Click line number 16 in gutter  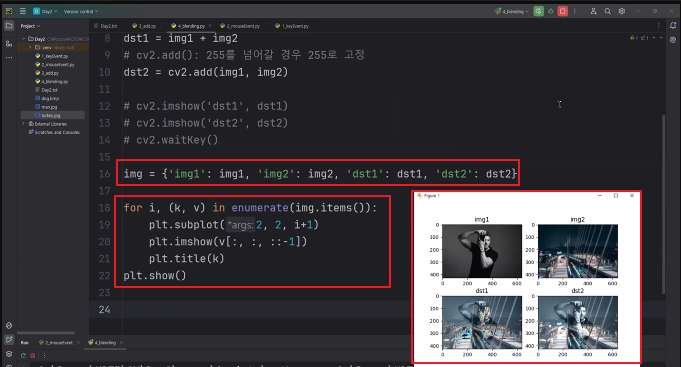[x=104, y=174]
